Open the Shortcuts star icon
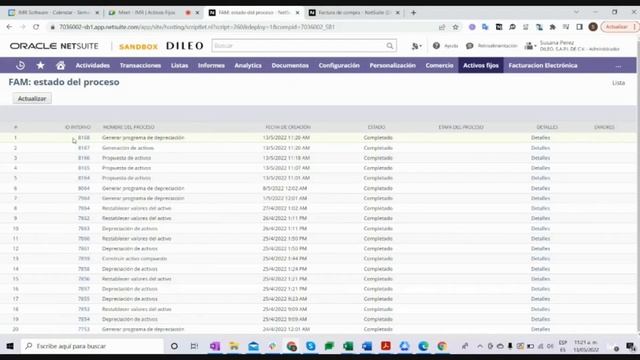Image resolution: width=640 pixels, height=360 pixels. pos(40,65)
